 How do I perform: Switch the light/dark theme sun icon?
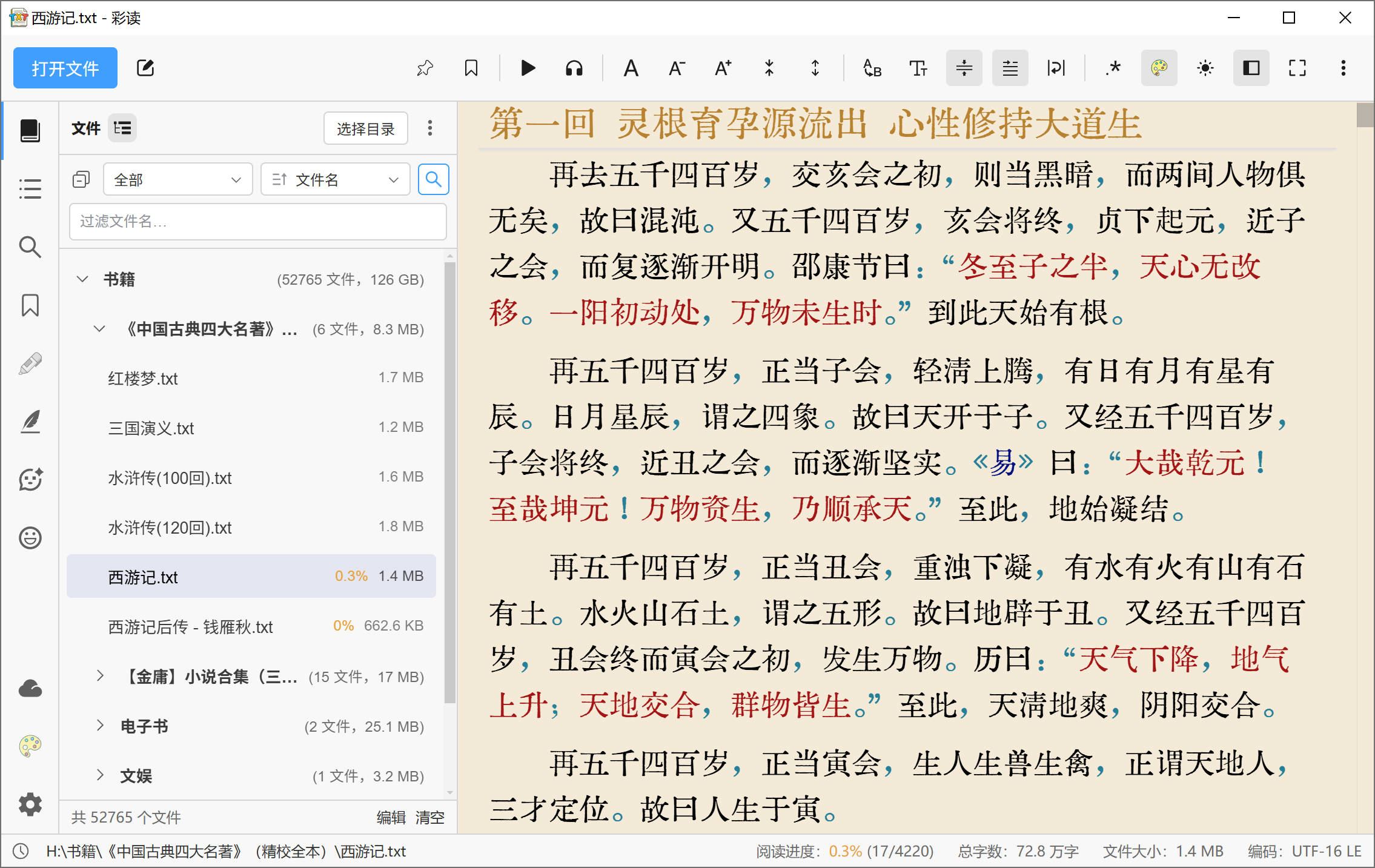[x=1205, y=68]
